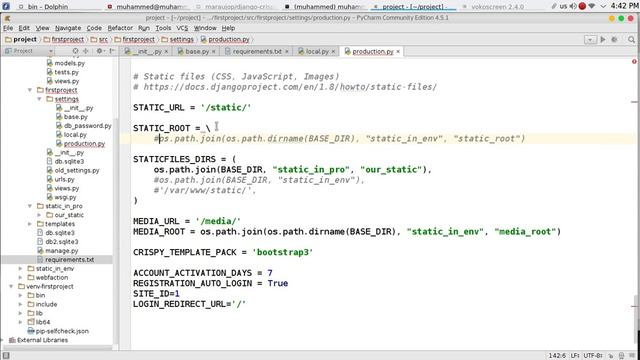Open Search Everywhere magnifier icon
The image size is (640, 360).
(631, 39)
